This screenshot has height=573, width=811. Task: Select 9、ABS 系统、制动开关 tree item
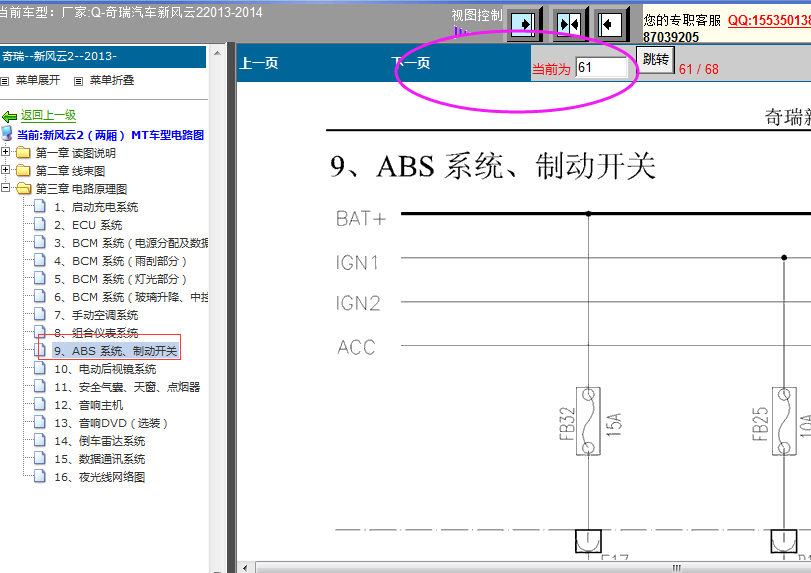(115, 351)
